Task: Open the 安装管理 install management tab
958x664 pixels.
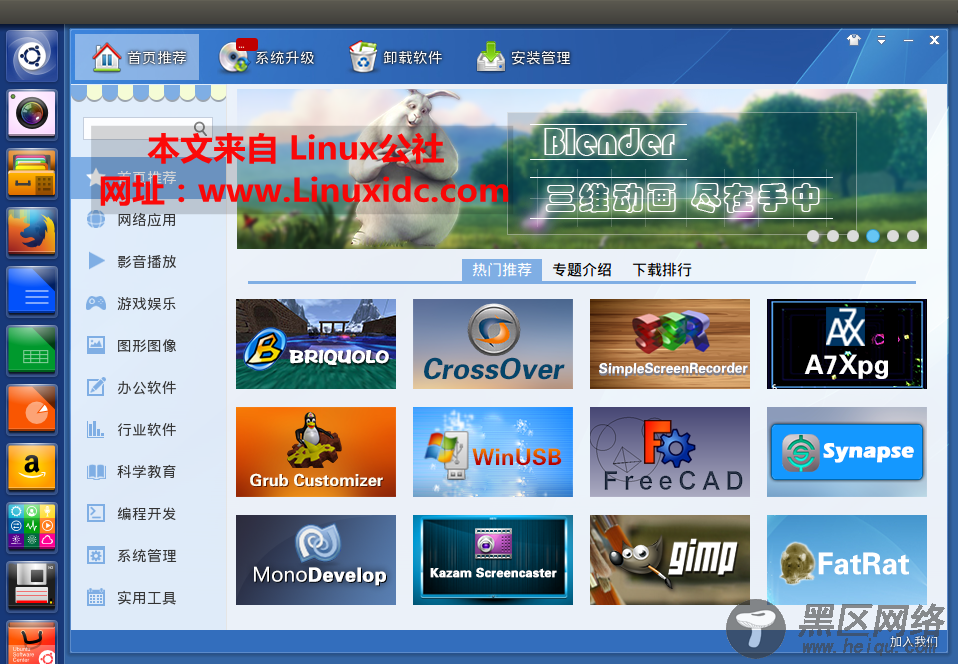Action: (x=523, y=57)
